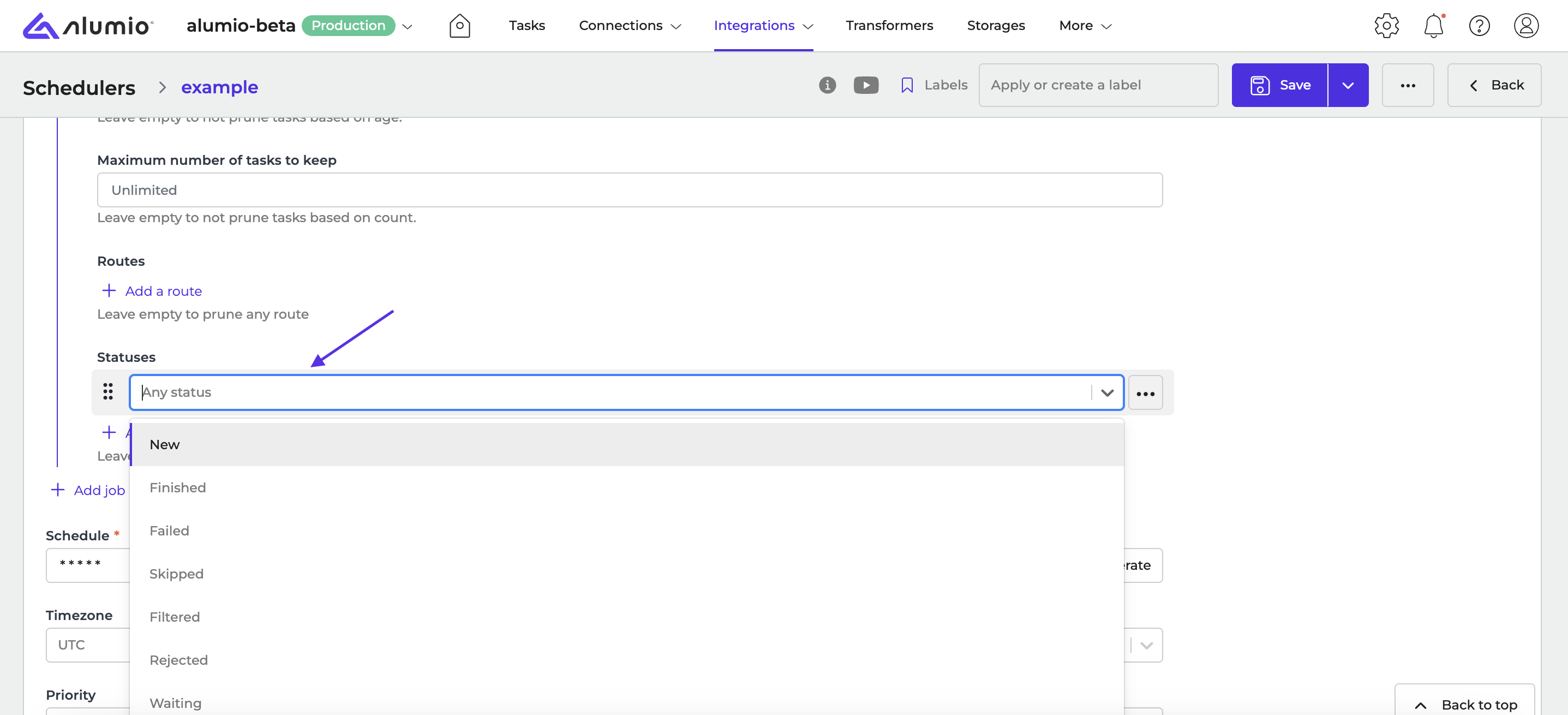
Task: Open the user profile icon
Action: click(1525, 26)
